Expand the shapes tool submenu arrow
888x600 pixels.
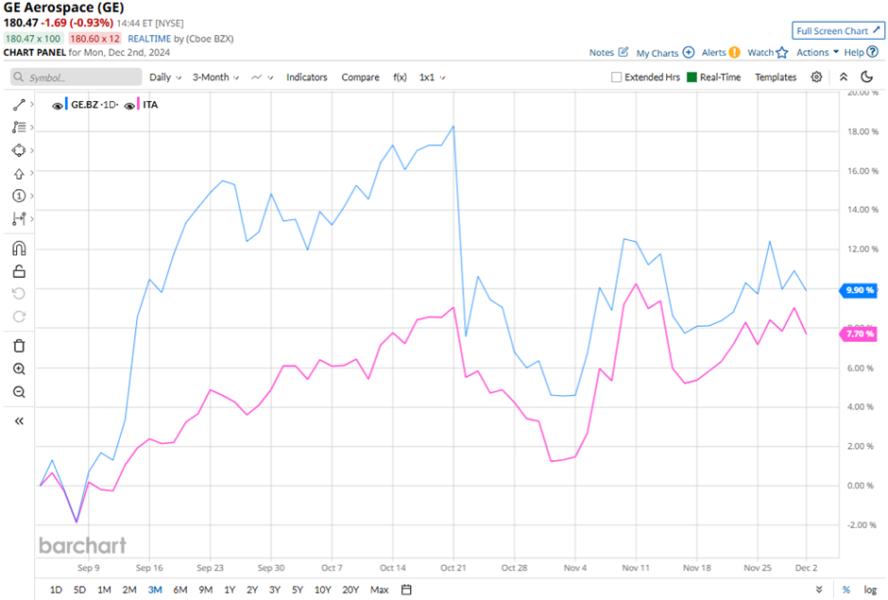pos(32,150)
